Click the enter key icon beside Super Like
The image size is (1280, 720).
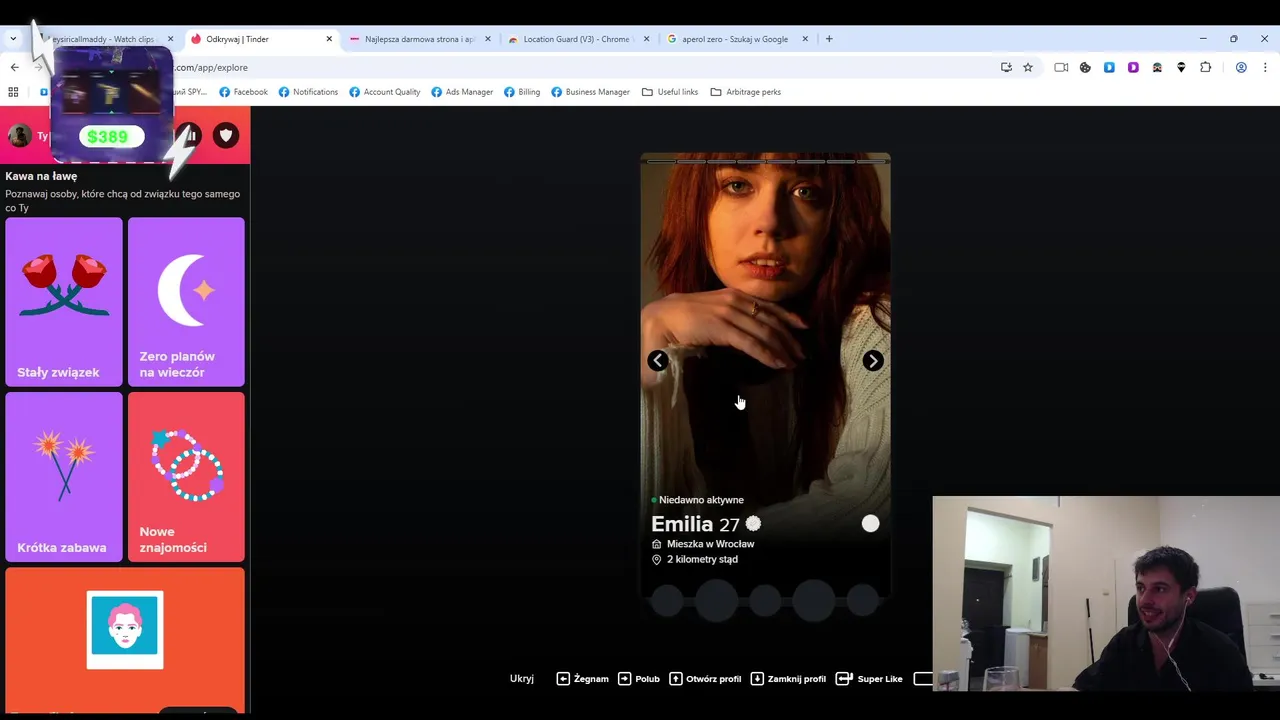click(x=844, y=678)
